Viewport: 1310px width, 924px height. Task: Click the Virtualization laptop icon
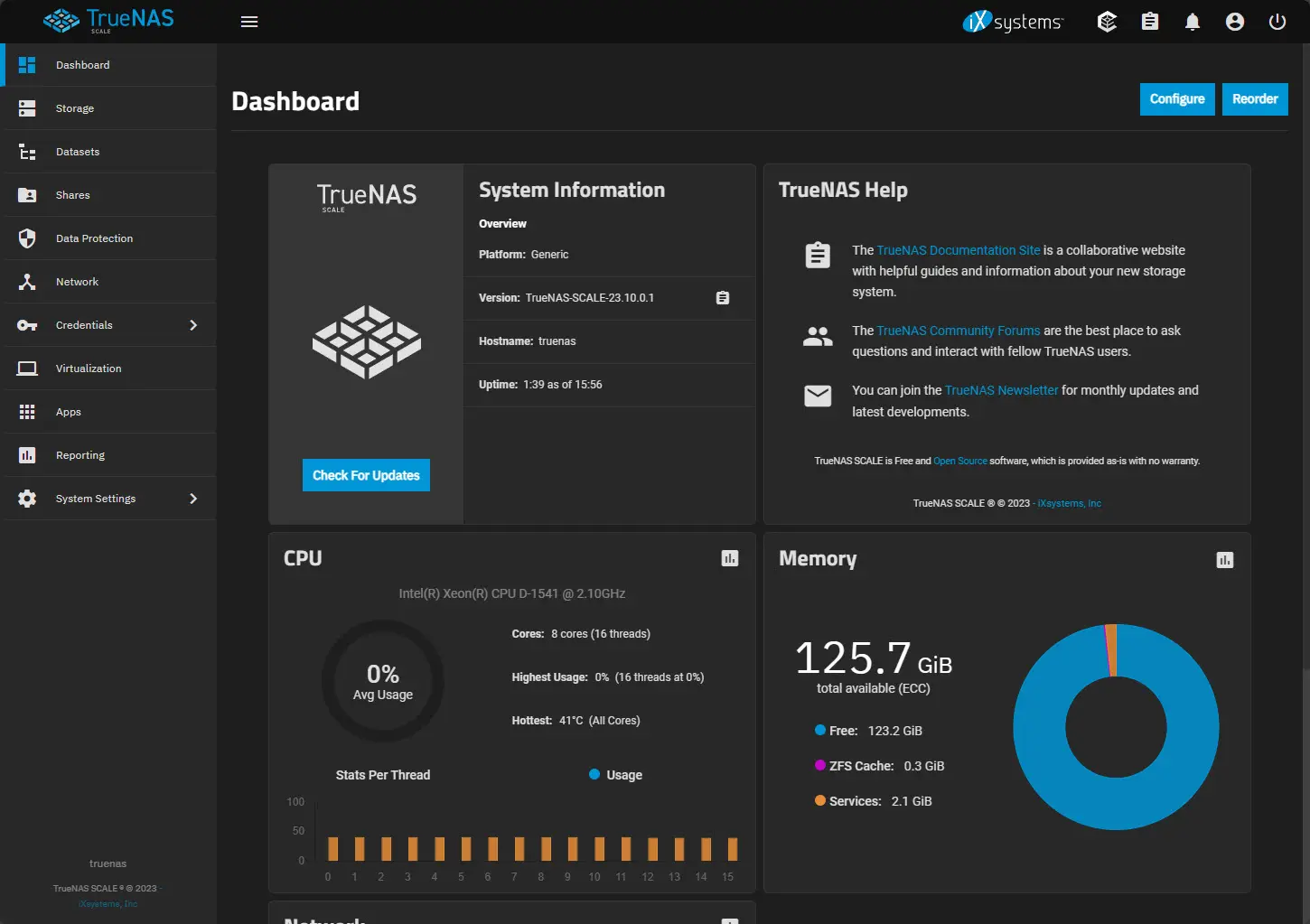[27, 369]
